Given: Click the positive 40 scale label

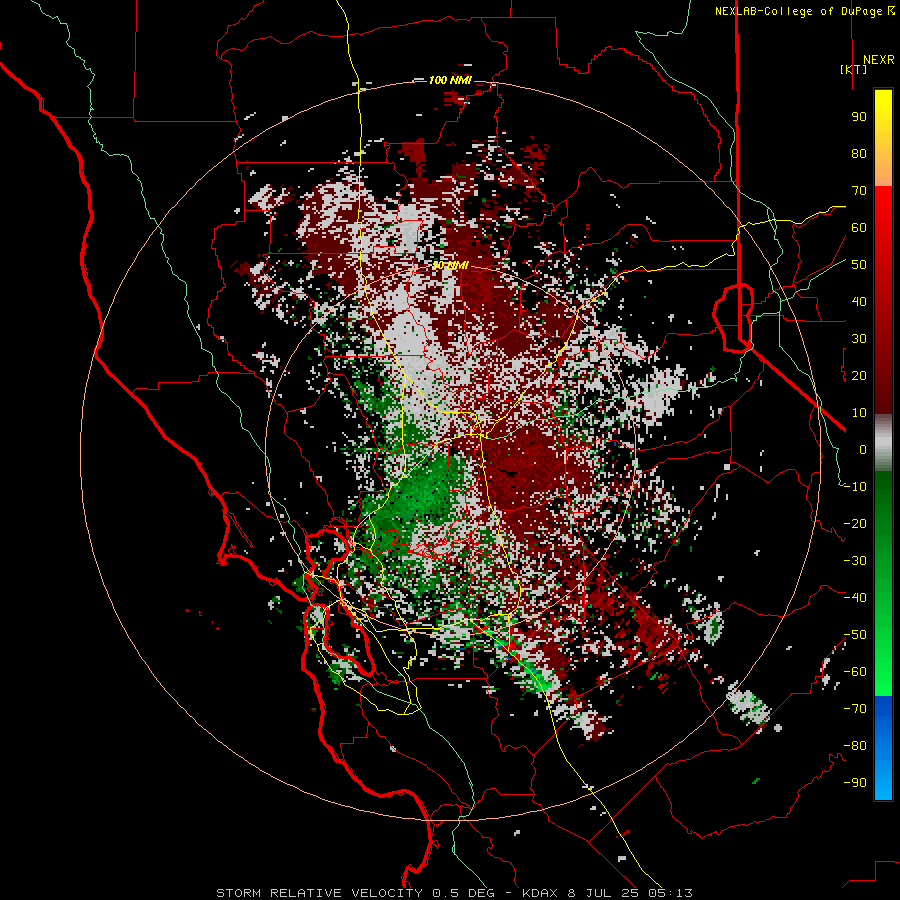Looking at the screenshot, I should click(859, 302).
